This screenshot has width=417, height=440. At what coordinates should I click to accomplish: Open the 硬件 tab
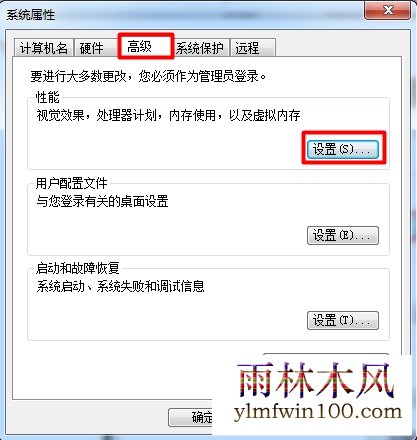click(x=91, y=48)
